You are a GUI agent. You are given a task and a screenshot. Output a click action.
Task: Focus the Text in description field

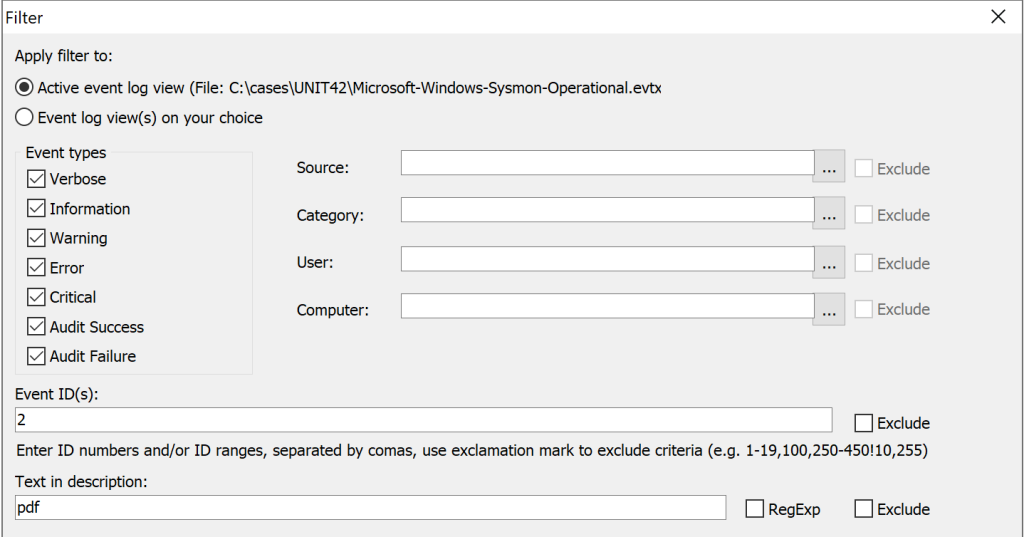370,508
